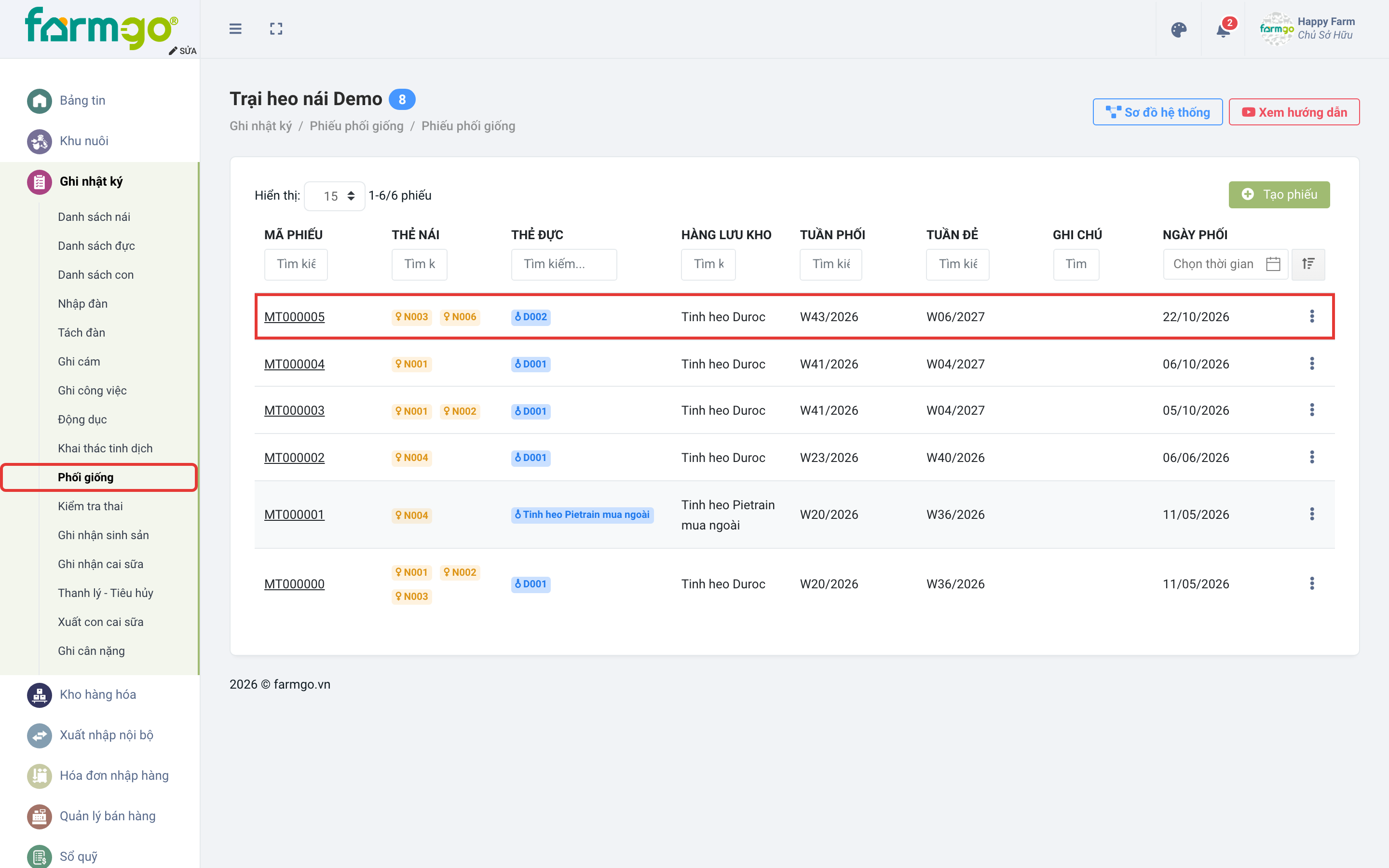This screenshot has width=1389, height=868.
Task: Click the Happy Farm avatar logo
Action: [x=1277, y=29]
